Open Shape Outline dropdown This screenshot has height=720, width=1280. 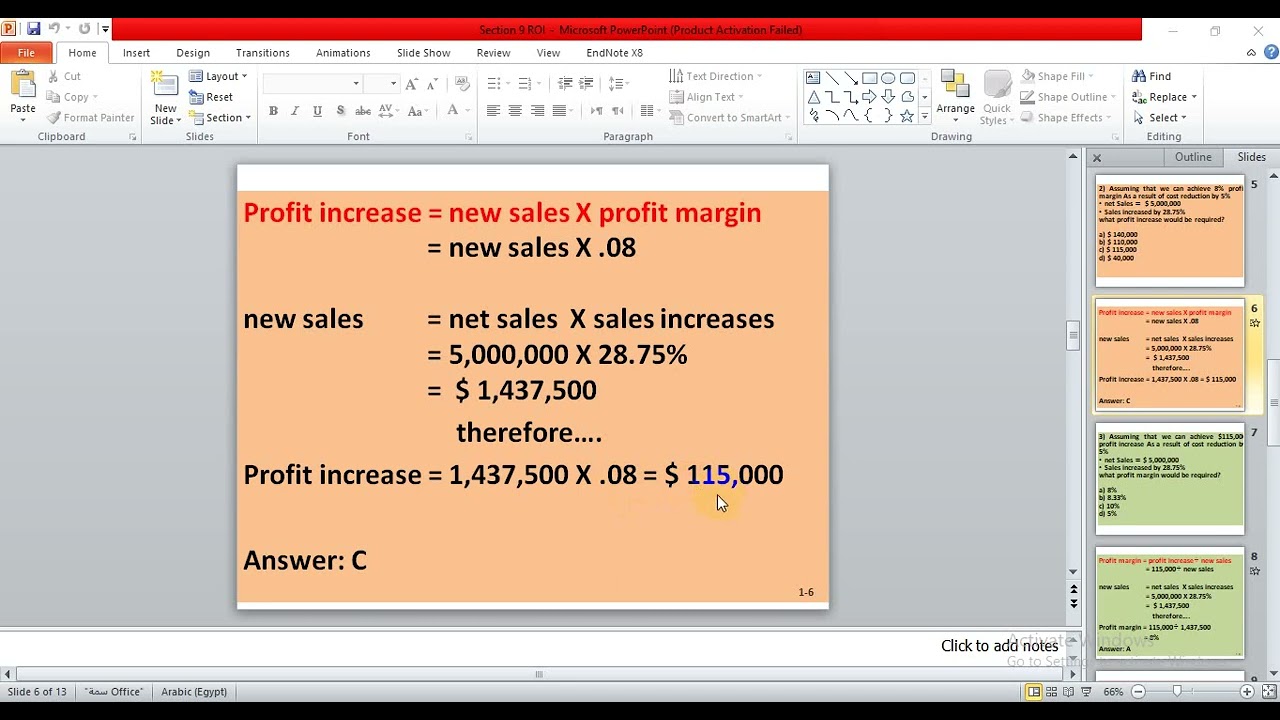1069,97
